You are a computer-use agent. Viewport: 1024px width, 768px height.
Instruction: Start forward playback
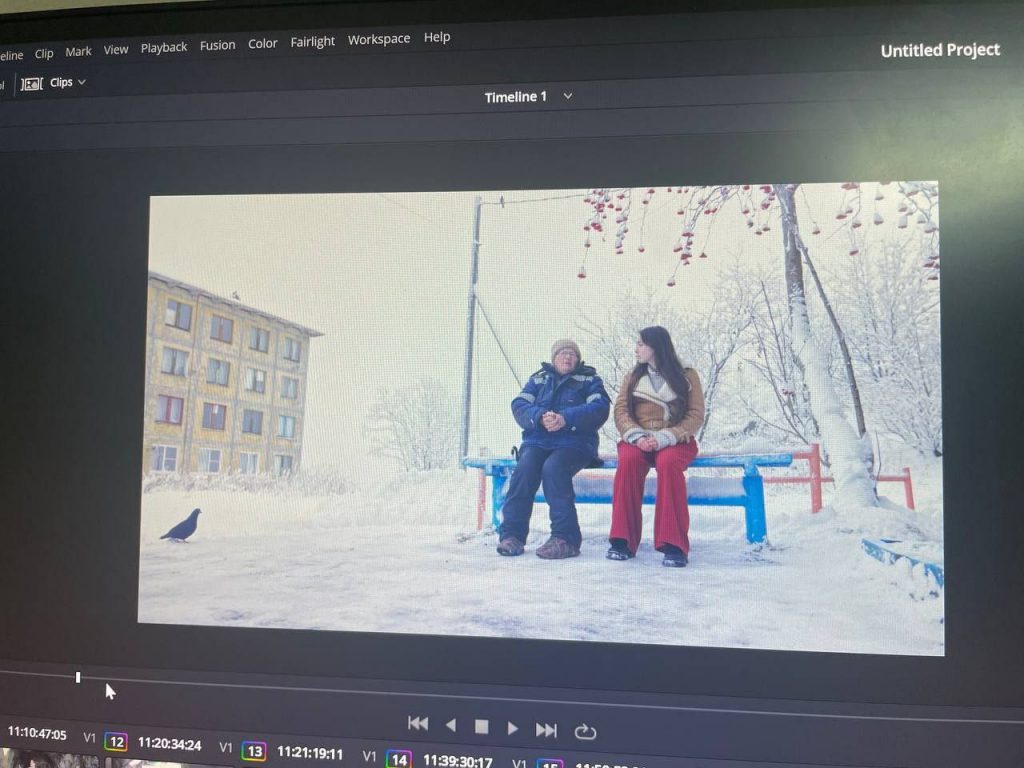tap(513, 729)
